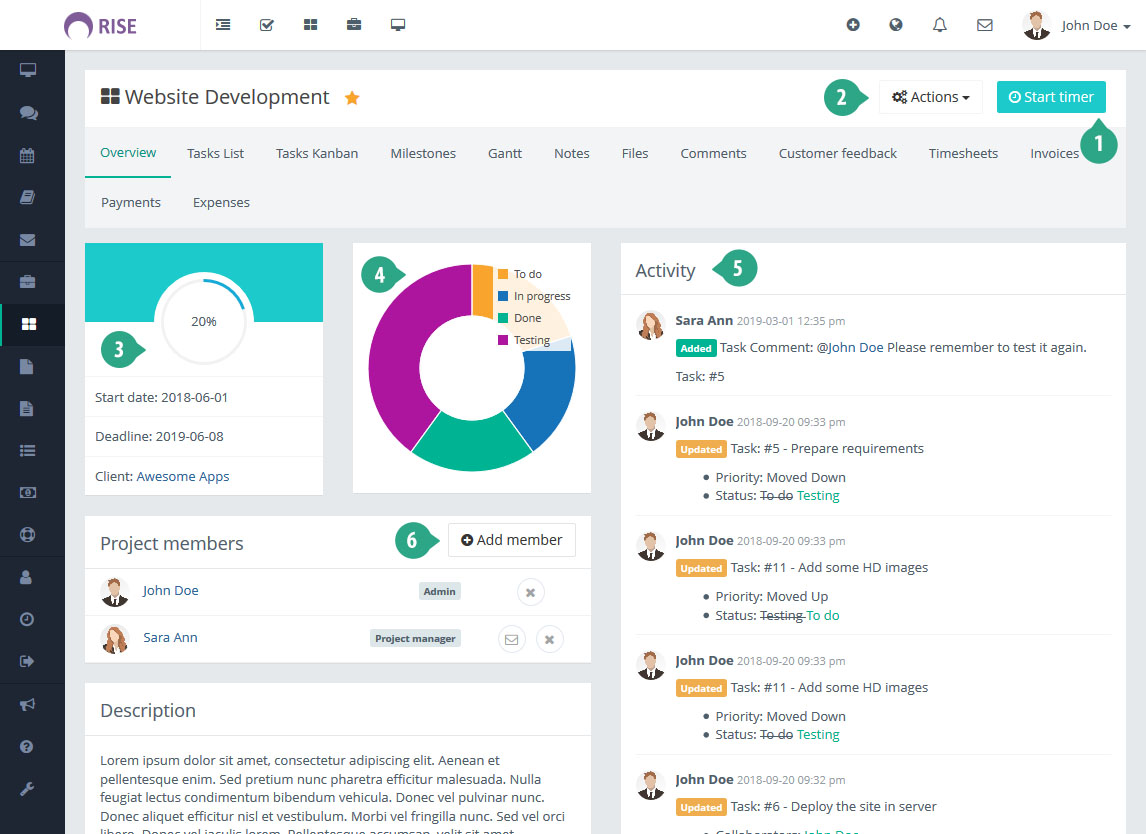This screenshot has height=834, width=1146.
Task: Click the notification bell icon
Action: point(939,25)
